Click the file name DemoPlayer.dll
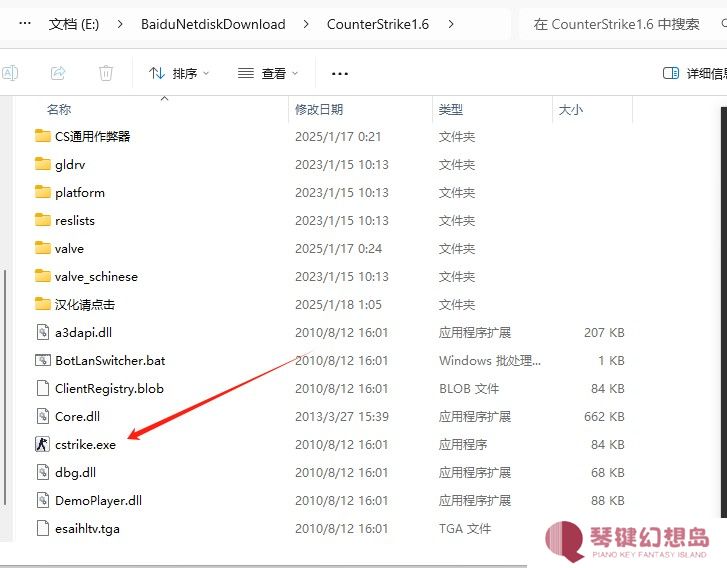The width and height of the screenshot is (727, 568). tap(98, 501)
